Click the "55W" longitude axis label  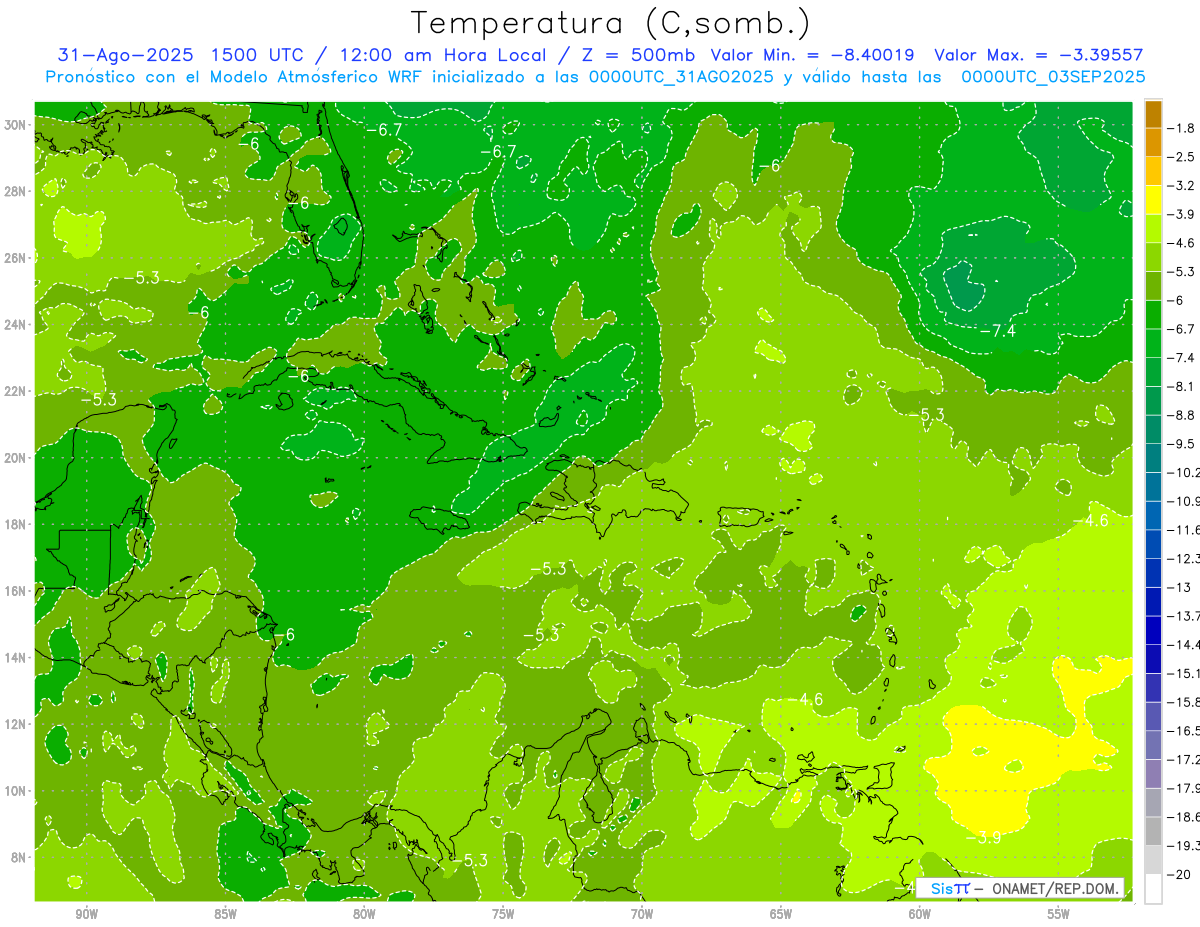(x=1059, y=915)
